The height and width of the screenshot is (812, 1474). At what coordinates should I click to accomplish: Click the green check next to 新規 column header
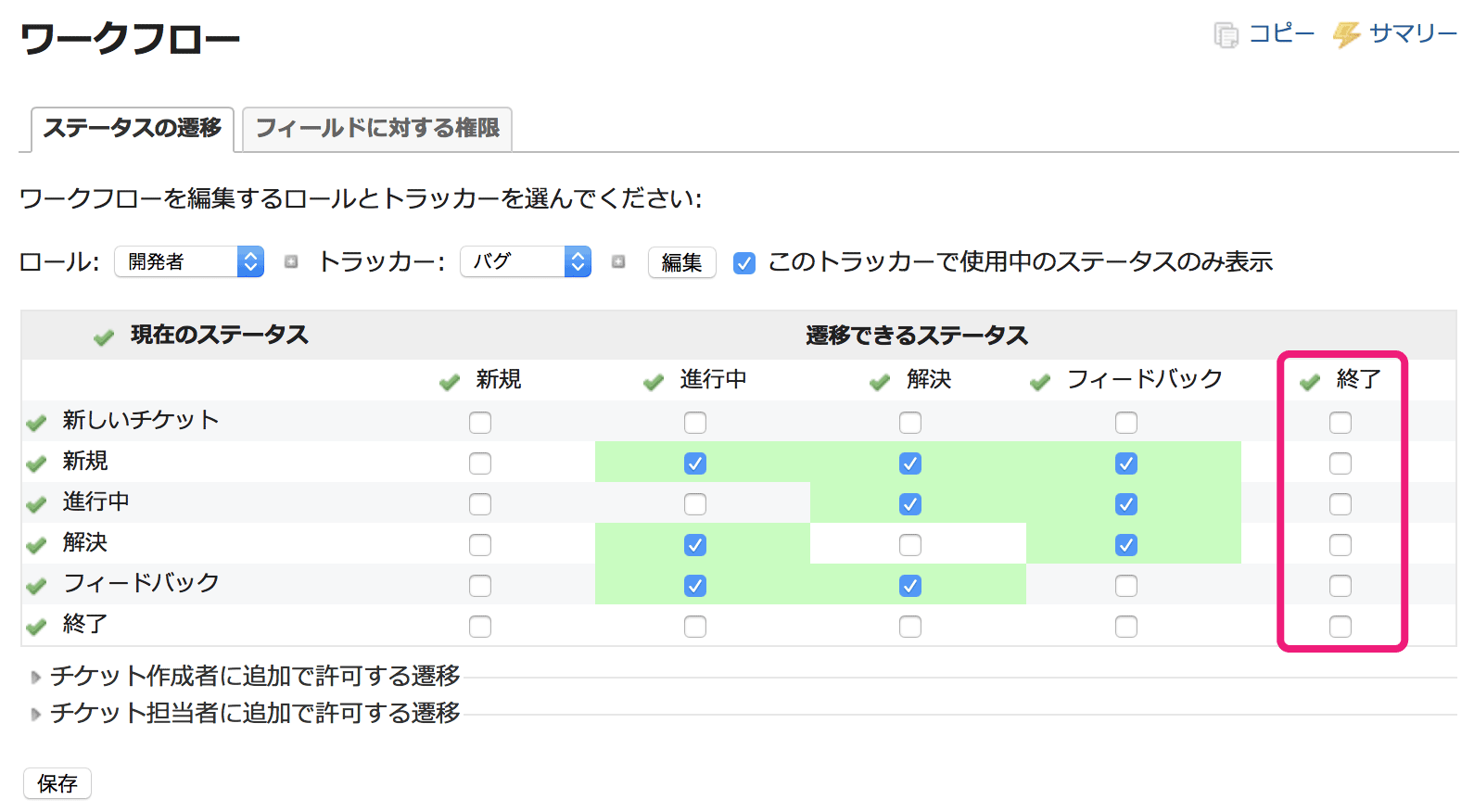[450, 382]
